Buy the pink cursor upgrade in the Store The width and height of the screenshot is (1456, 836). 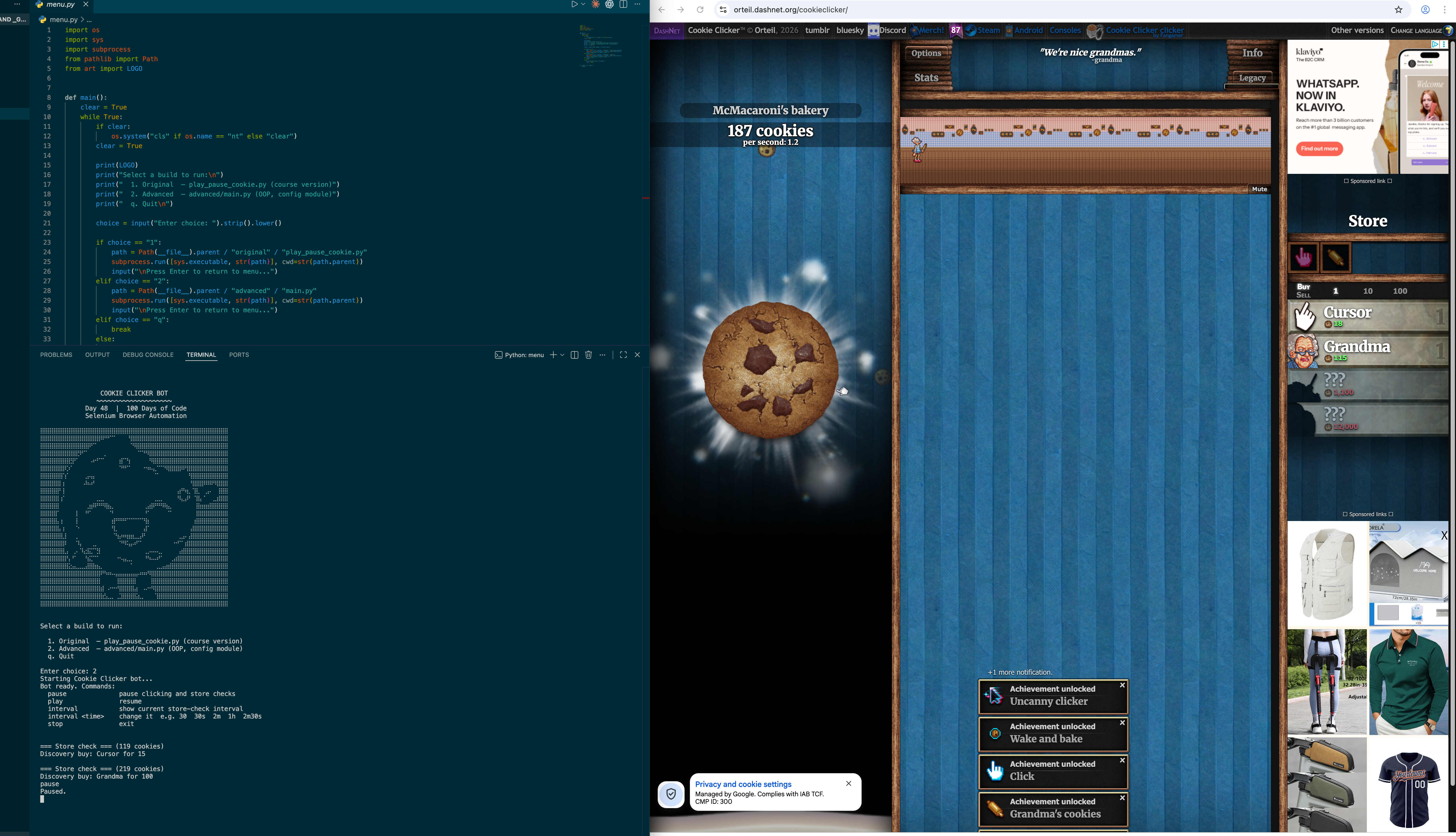(x=1303, y=257)
